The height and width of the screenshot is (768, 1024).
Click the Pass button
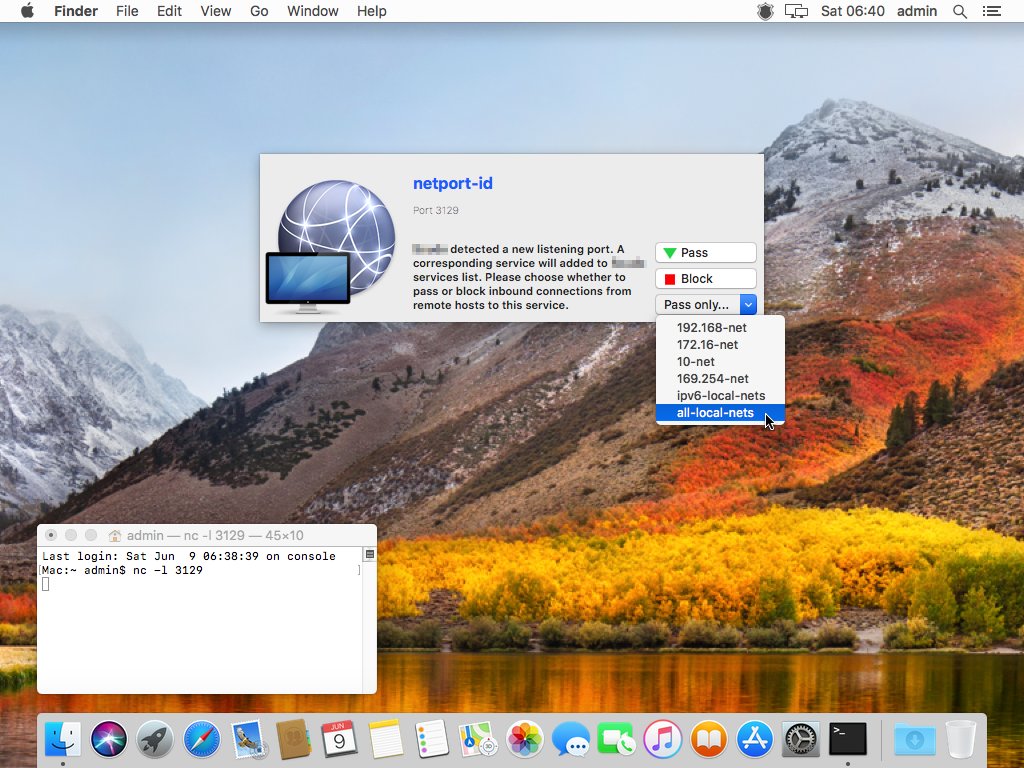[706, 253]
